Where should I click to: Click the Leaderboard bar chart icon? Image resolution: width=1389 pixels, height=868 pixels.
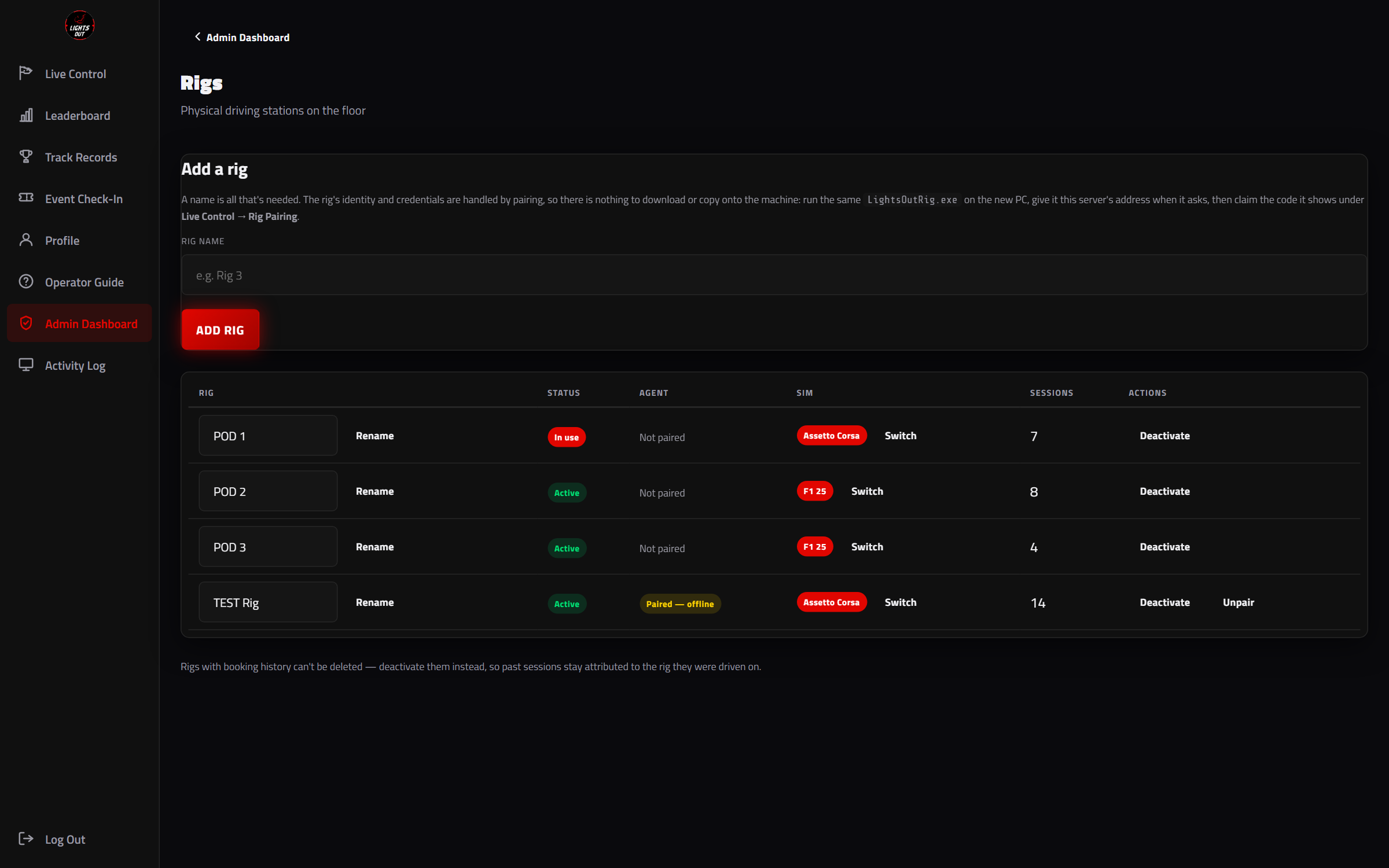(x=25, y=115)
